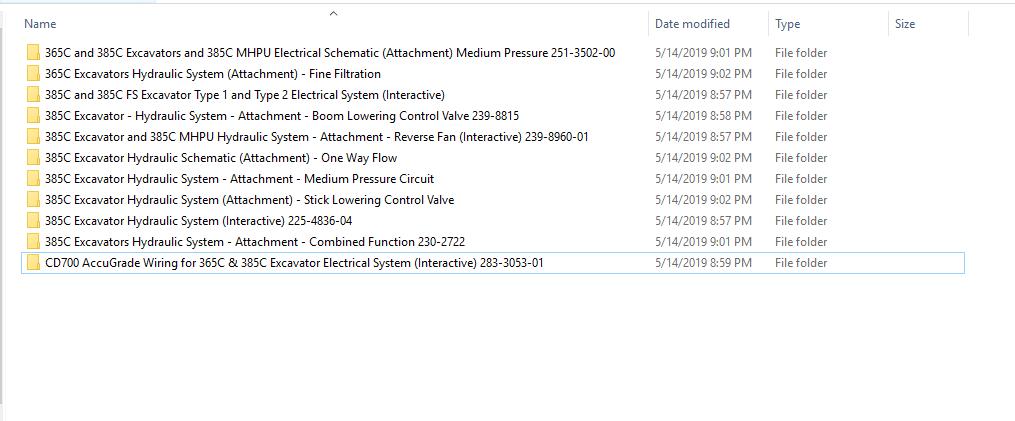This screenshot has height=421, width=1015.
Task: Click folder icon for Medium Pressure Circuit
Action: 33,179
